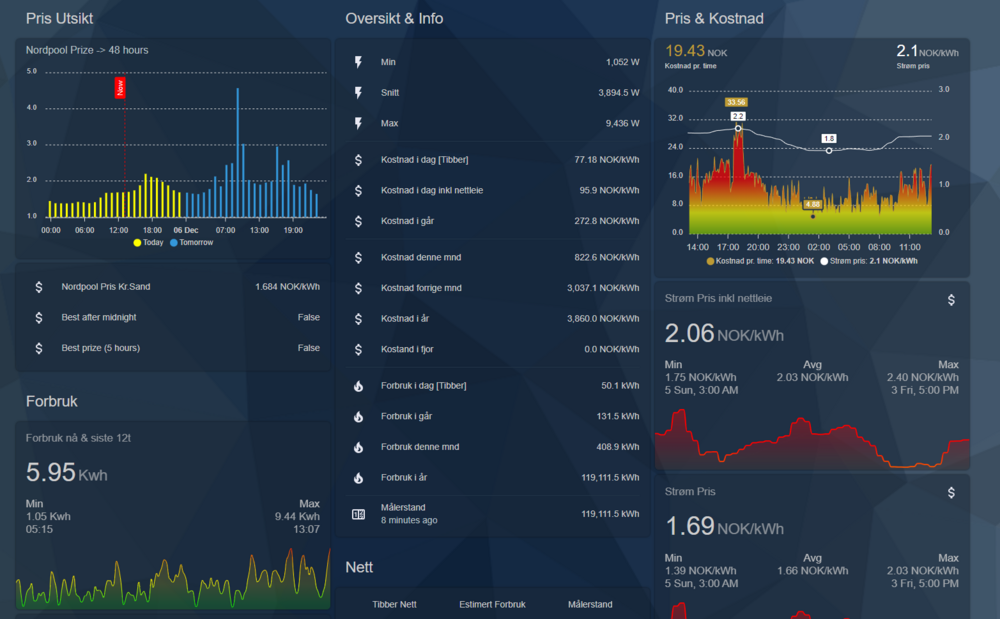Click fire icon beside Forbruk i dag [Tibber]
Viewport: 1000px width, 619px height.
359,386
